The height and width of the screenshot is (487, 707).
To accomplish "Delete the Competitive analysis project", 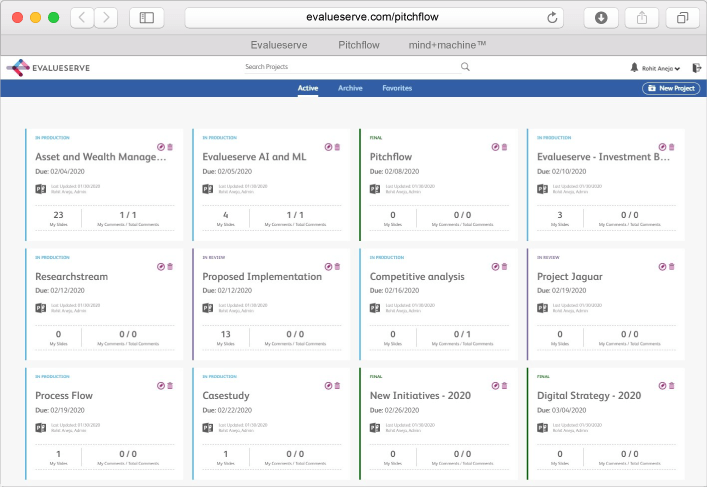I will tap(505, 266).
